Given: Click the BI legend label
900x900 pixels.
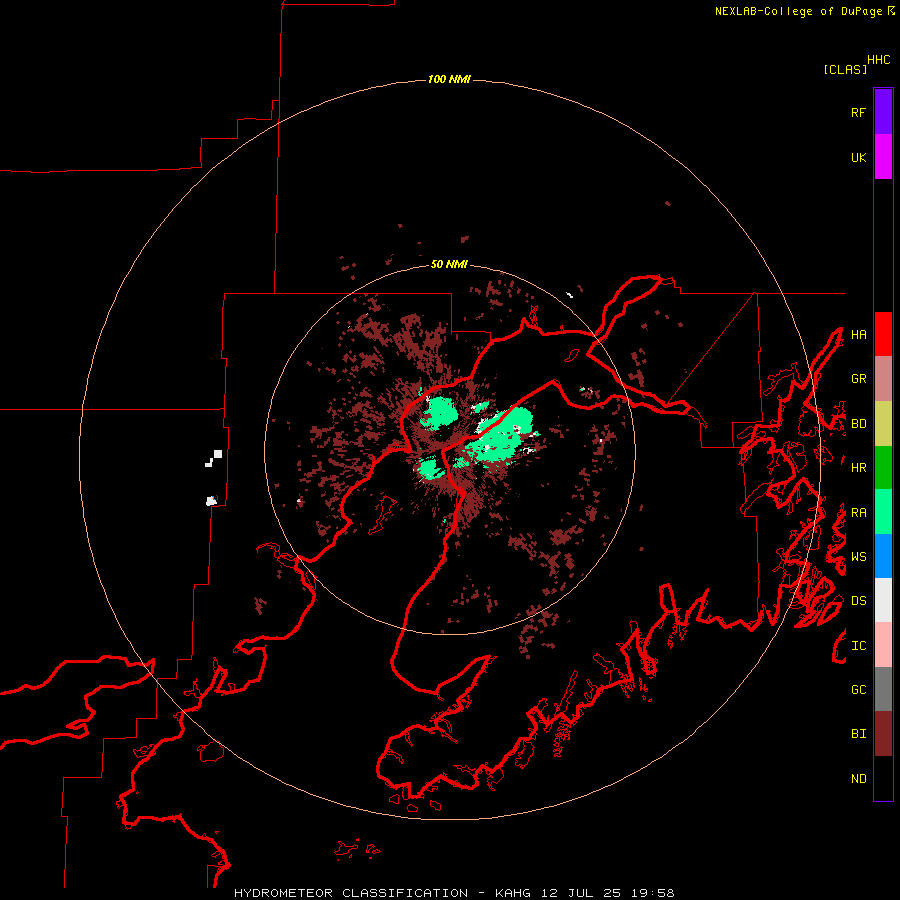Looking at the screenshot, I should coord(859,734).
